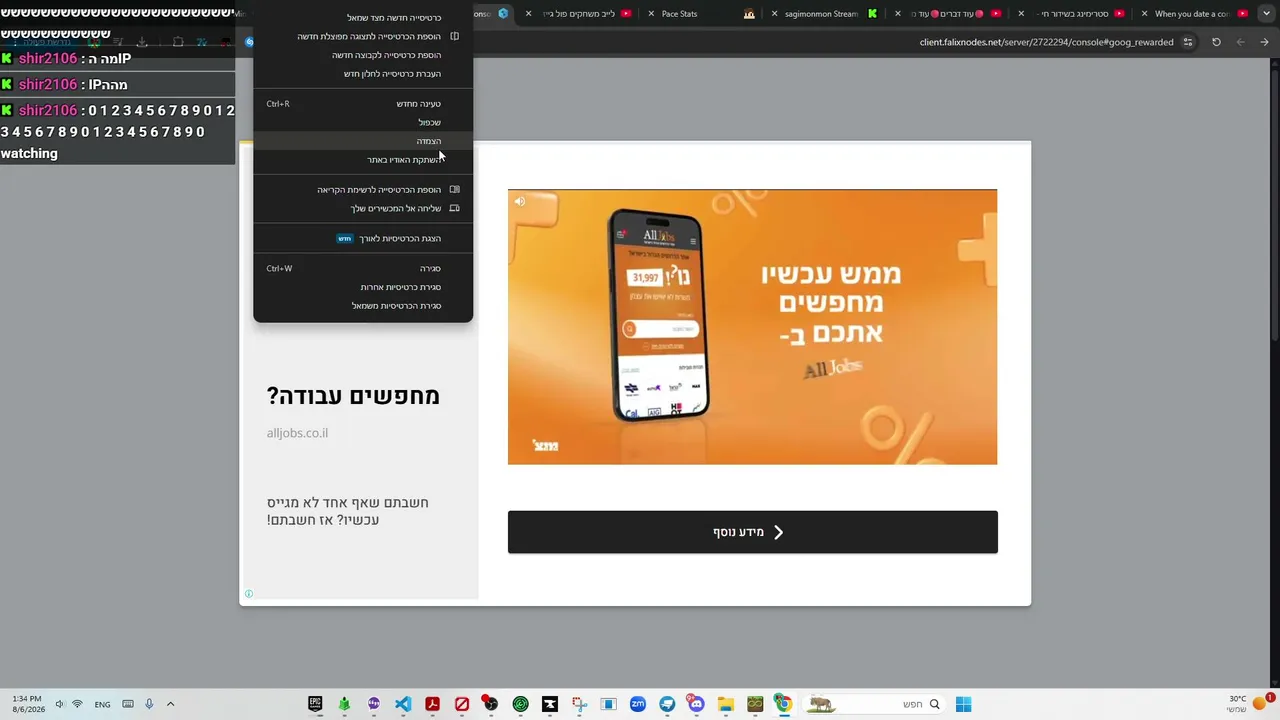Open Google Chrome from the taskbar

click(784, 704)
